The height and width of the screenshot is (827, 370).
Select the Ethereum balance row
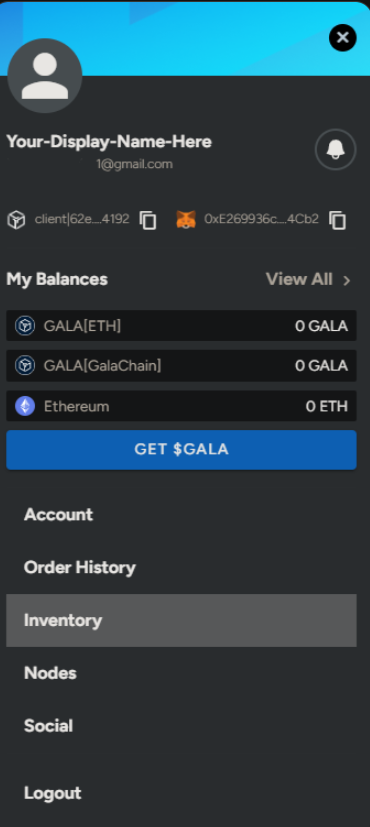[x=181, y=406]
